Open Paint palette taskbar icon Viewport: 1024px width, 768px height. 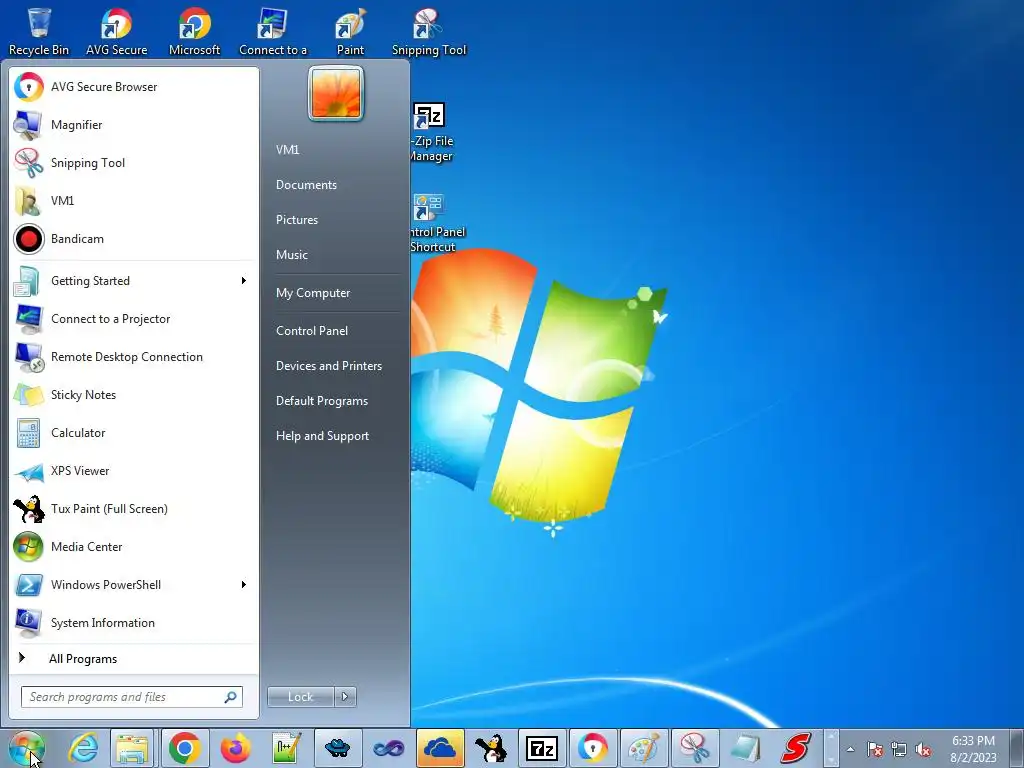coord(644,748)
